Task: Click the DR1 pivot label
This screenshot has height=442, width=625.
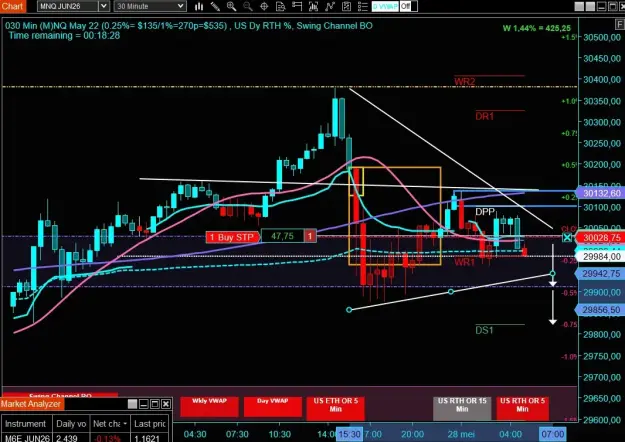Action: pos(484,116)
